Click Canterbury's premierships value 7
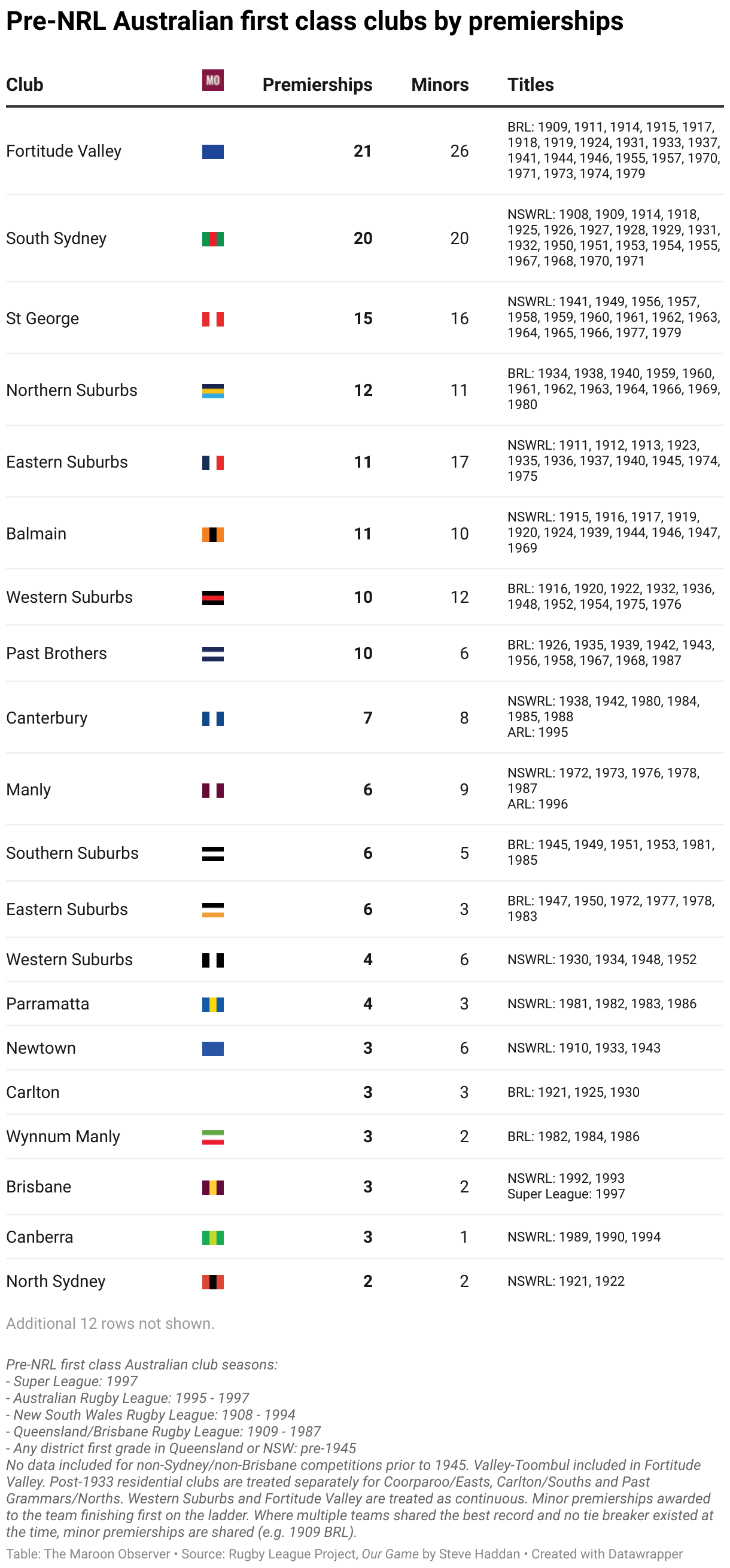 (368, 718)
